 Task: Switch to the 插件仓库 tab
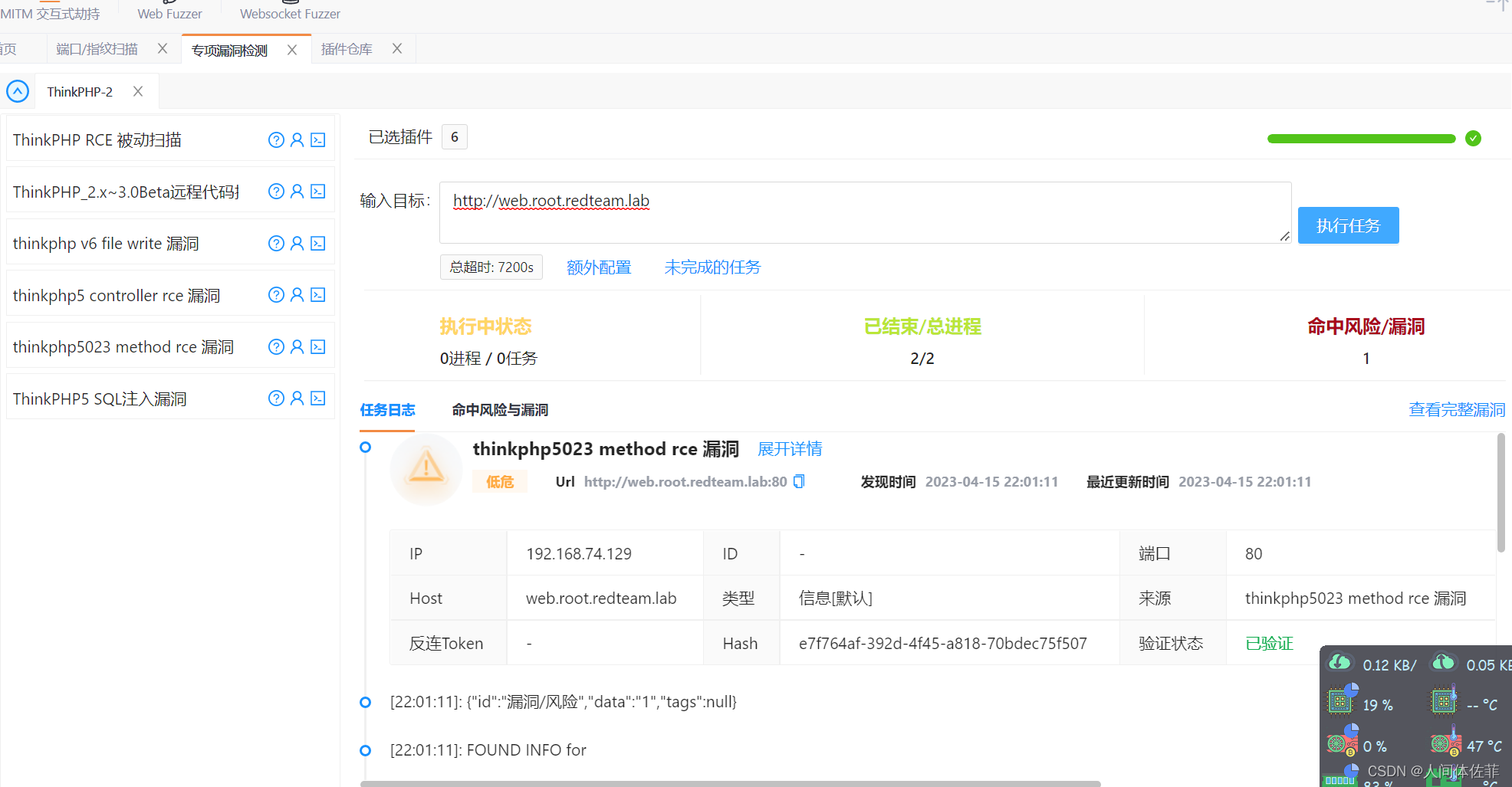(x=347, y=49)
